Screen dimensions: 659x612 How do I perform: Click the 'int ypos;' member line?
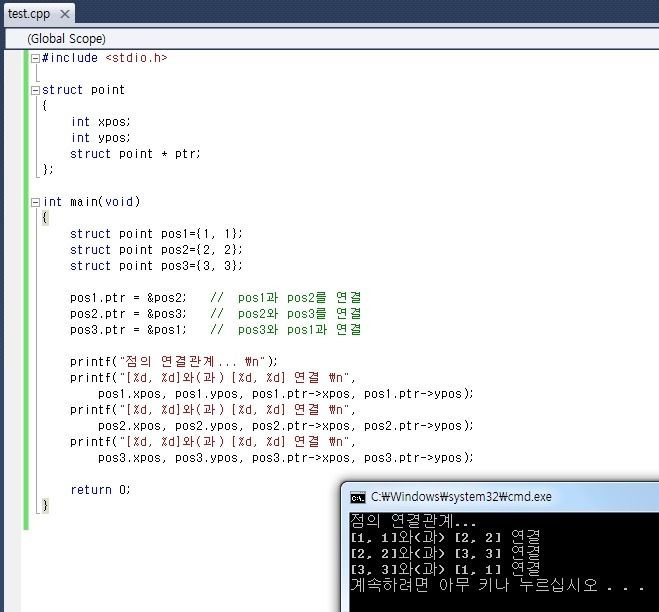pos(101,138)
